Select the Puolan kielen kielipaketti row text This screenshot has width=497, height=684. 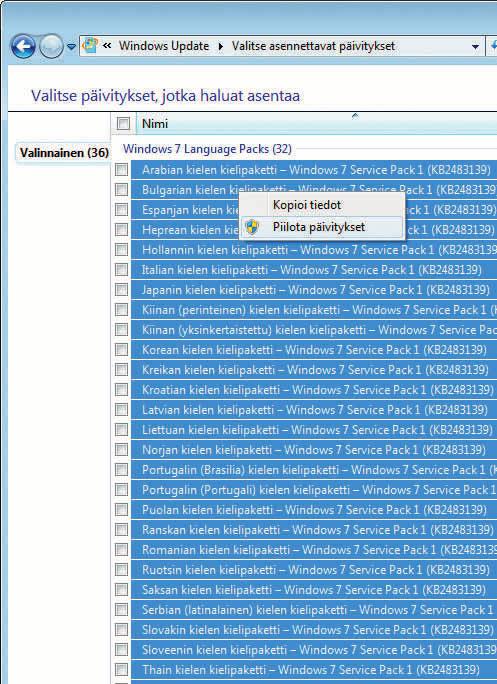[314, 510]
